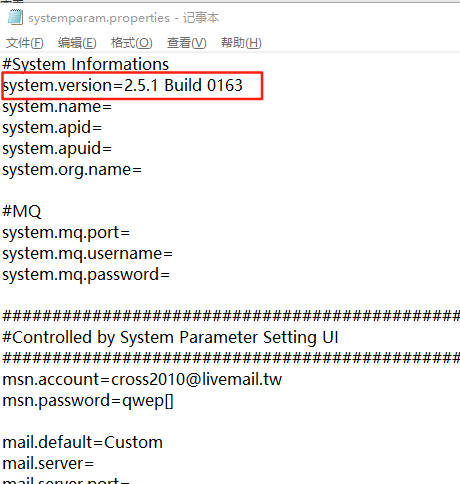Open the 文件(F) menu
460x484 pixels.
(x=25, y=43)
